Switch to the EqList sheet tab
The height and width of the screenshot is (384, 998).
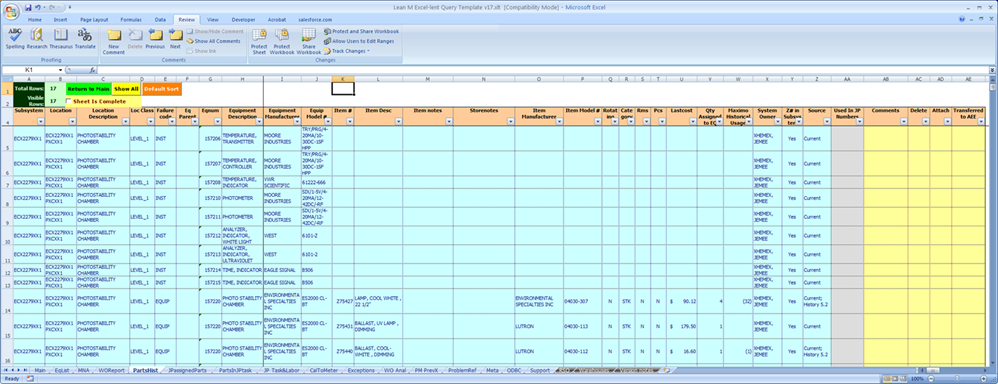pyautogui.click(x=62, y=370)
